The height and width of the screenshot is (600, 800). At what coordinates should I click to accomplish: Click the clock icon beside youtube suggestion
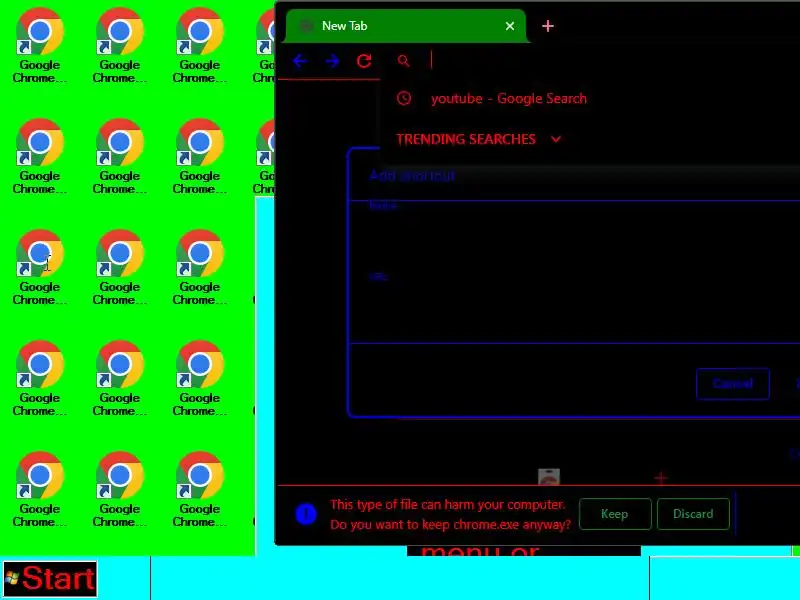pyautogui.click(x=404, y=98)
